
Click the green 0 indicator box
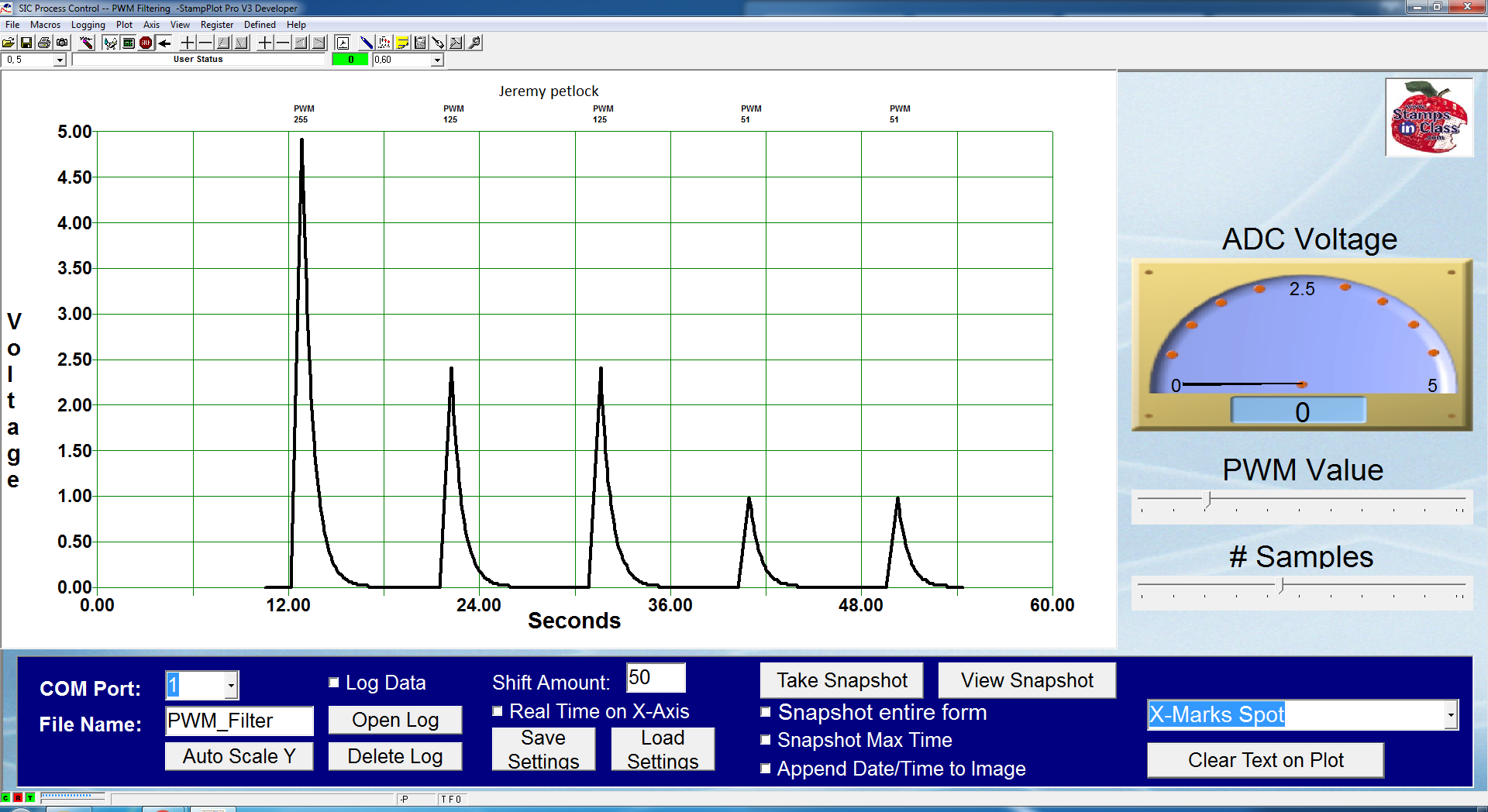[350, 60]
